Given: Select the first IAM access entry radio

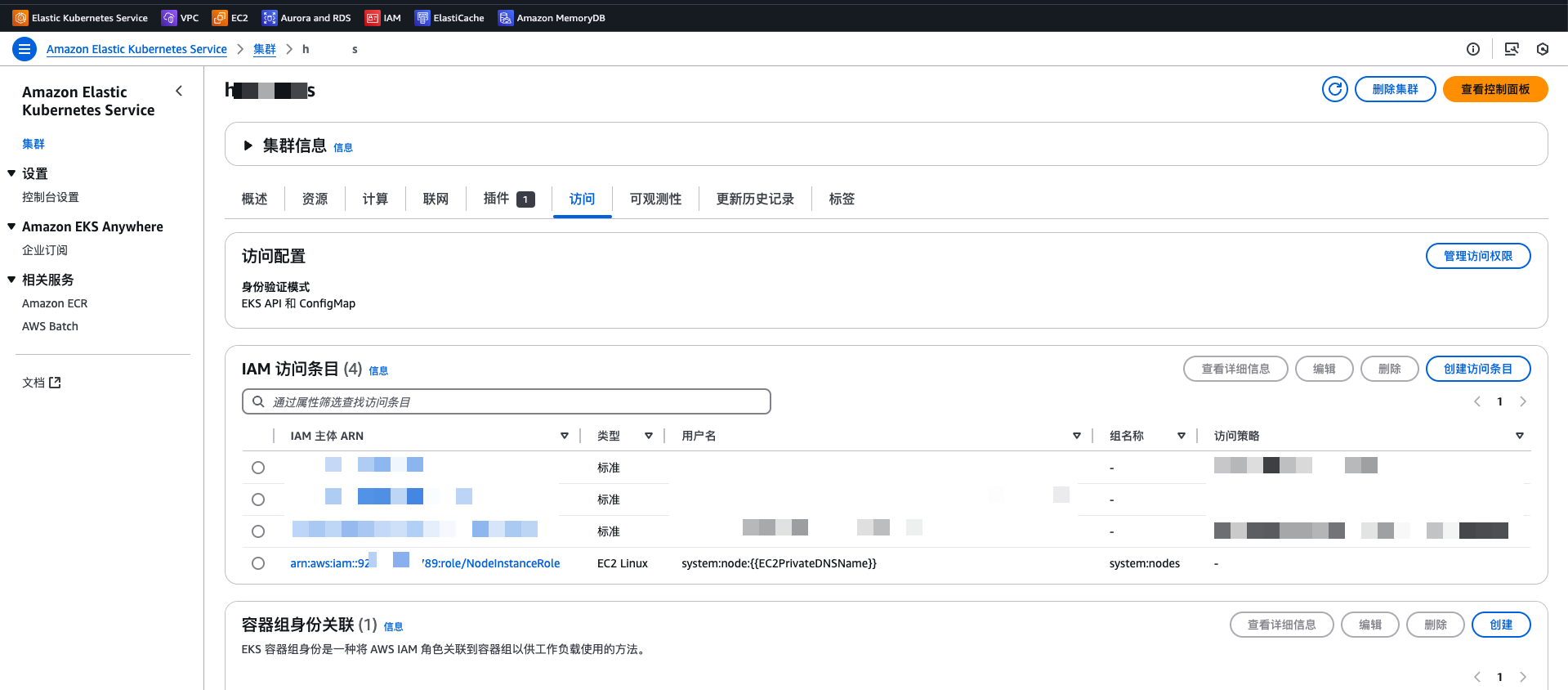Looking at the screenshot, I should [x=258, y=468].
